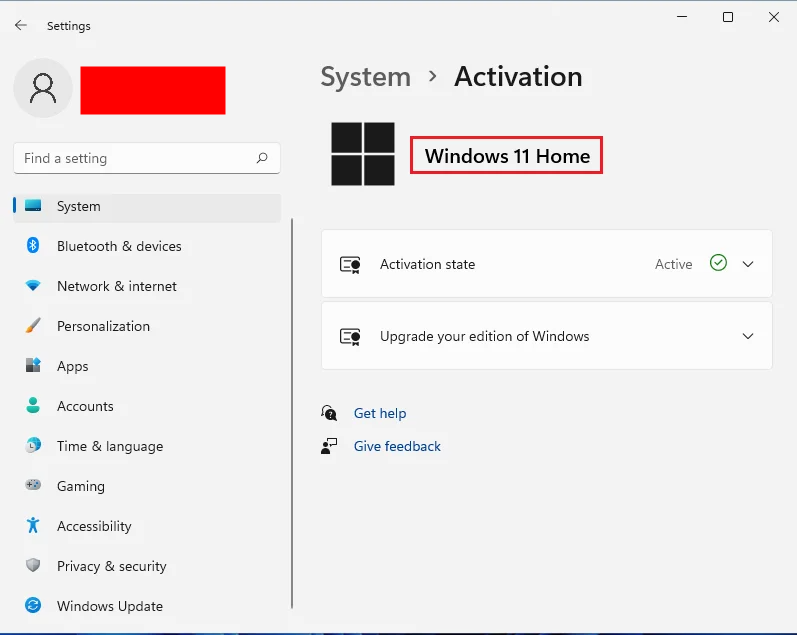Close the Settings window

(774, 17)
